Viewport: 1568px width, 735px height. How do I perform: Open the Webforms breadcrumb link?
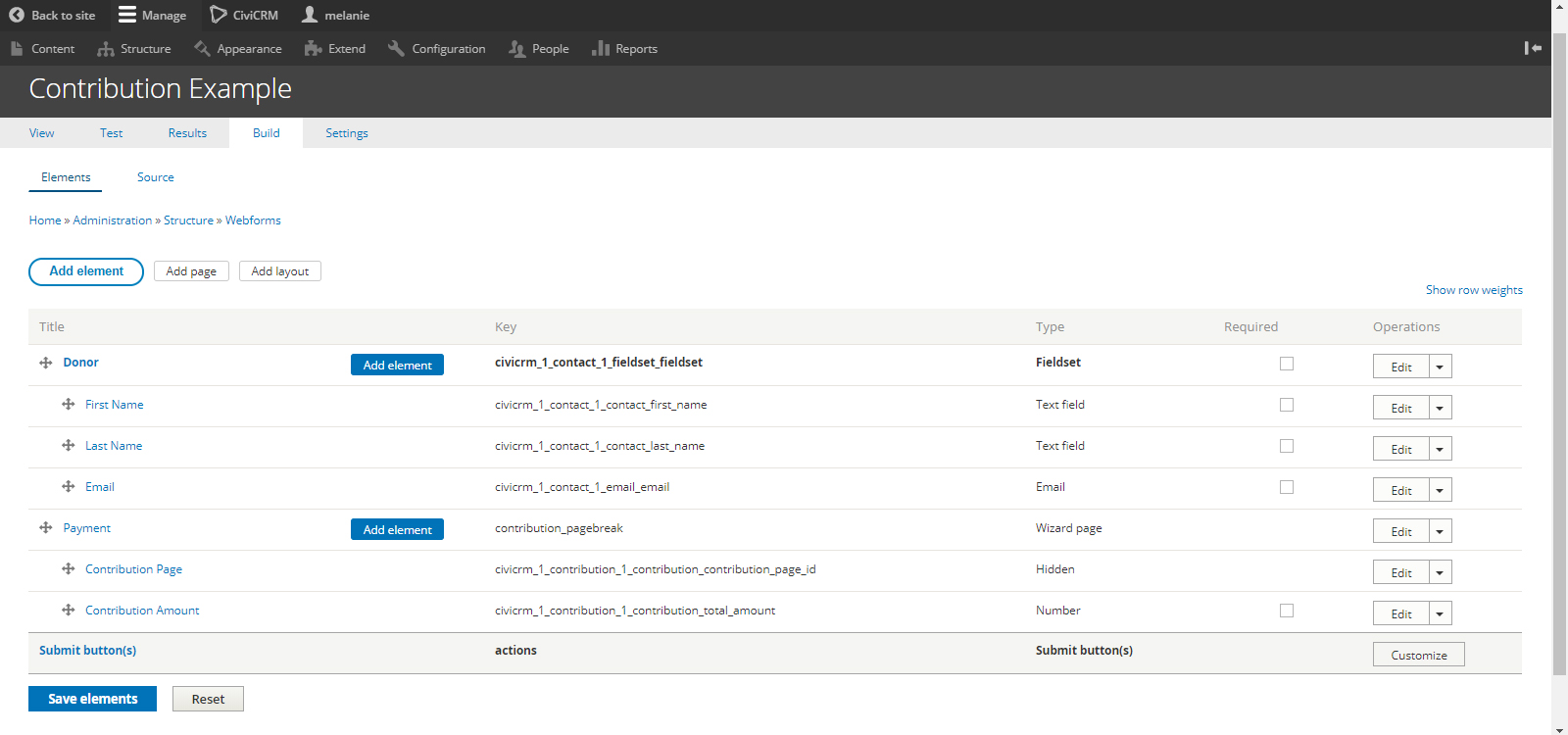pos(253,220)
